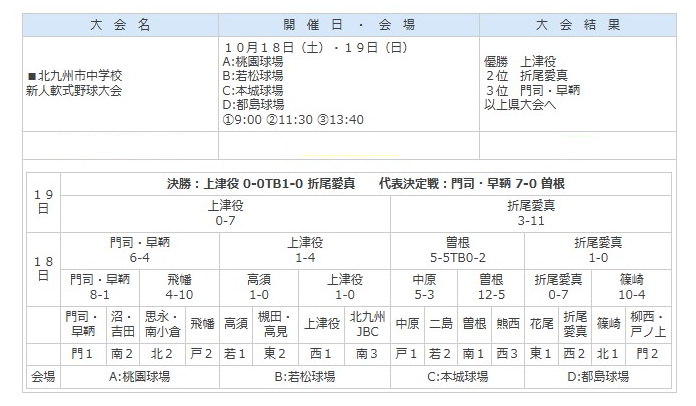Image resolution: width=696 pixels, height=406 pixels.
Task: Select the 篠崎 10-4 match cell
Action: (632, 288)
